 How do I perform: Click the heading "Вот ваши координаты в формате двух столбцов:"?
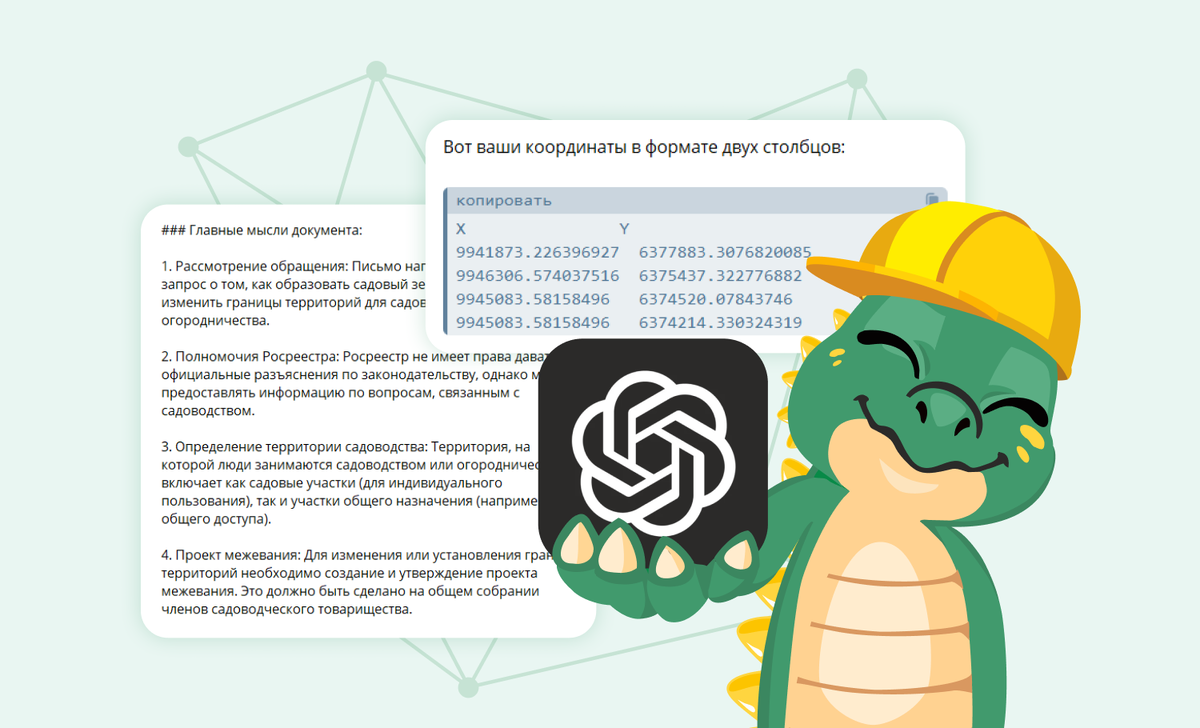(644, 148)
